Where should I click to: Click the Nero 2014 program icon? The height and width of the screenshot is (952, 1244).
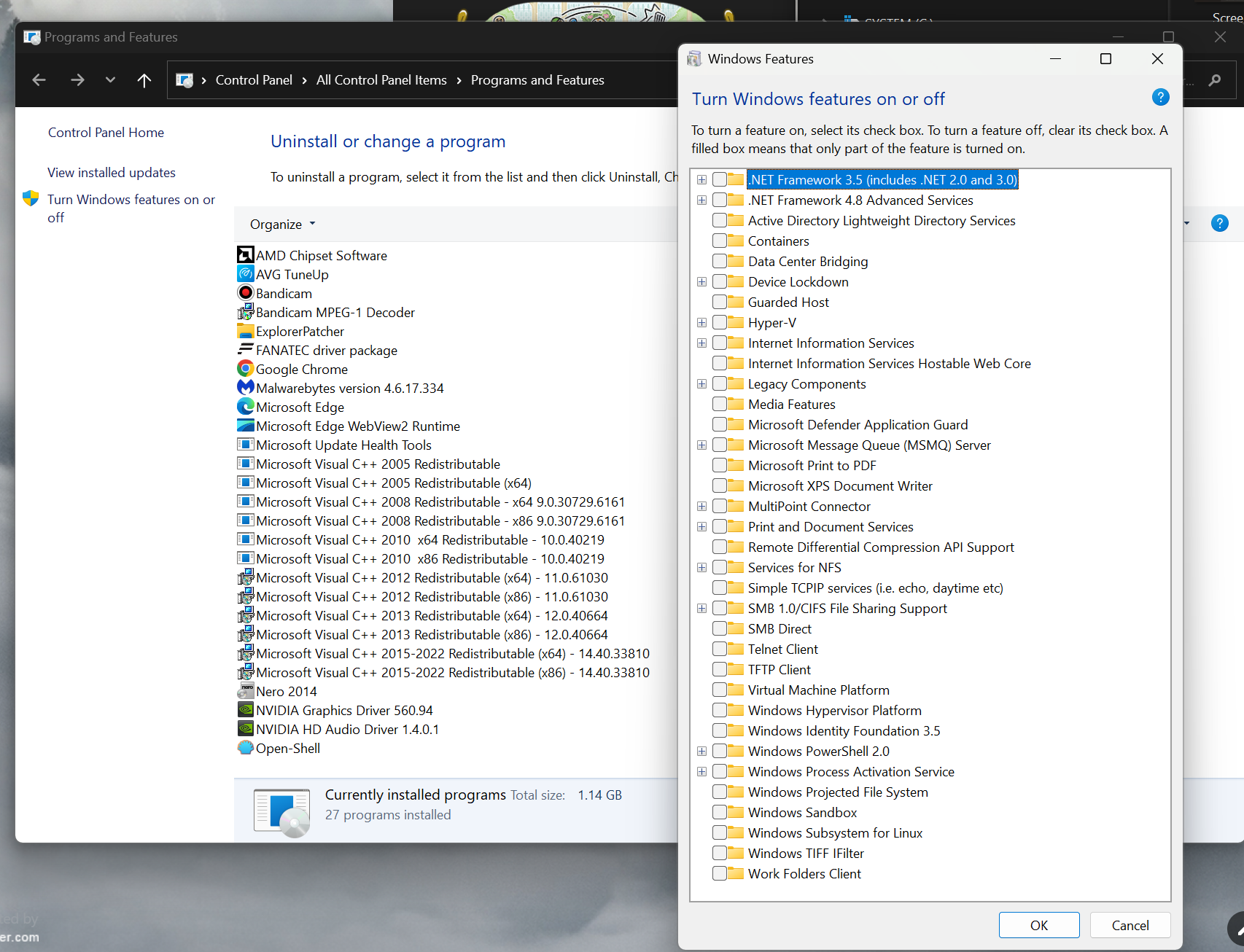tap(246, 691)
